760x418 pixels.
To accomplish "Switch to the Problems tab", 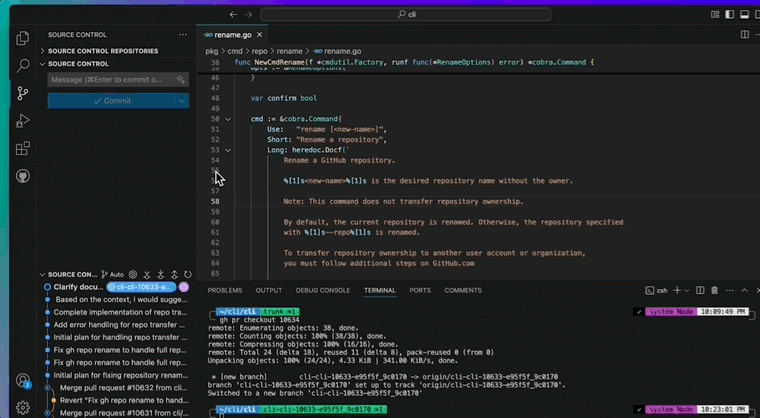I will click(225, 290).
